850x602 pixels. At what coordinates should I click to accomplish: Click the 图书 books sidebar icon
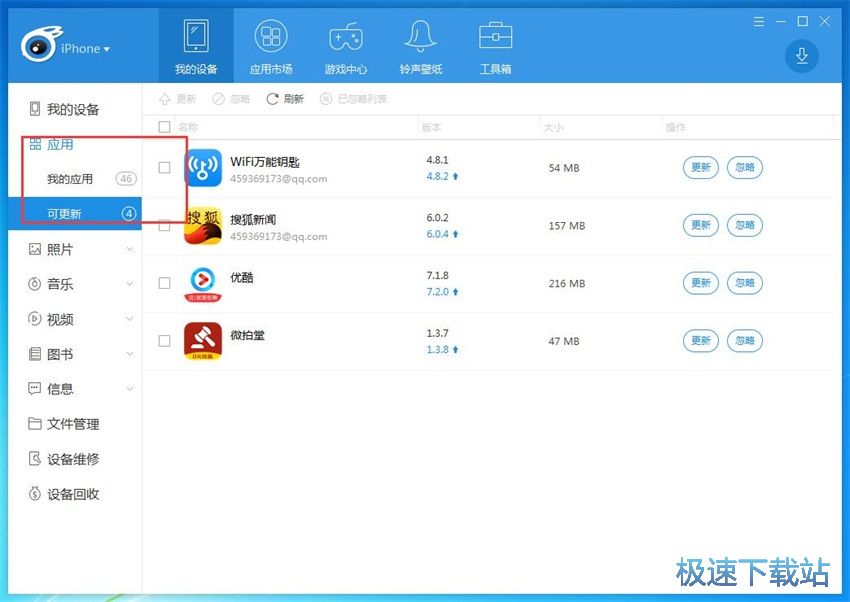click(35, 354)
